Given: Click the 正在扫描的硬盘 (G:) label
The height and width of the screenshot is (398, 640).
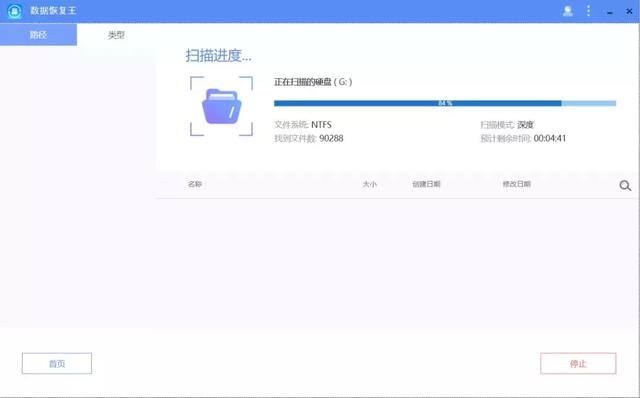Looking at the screenshot, I should point(313,82).
